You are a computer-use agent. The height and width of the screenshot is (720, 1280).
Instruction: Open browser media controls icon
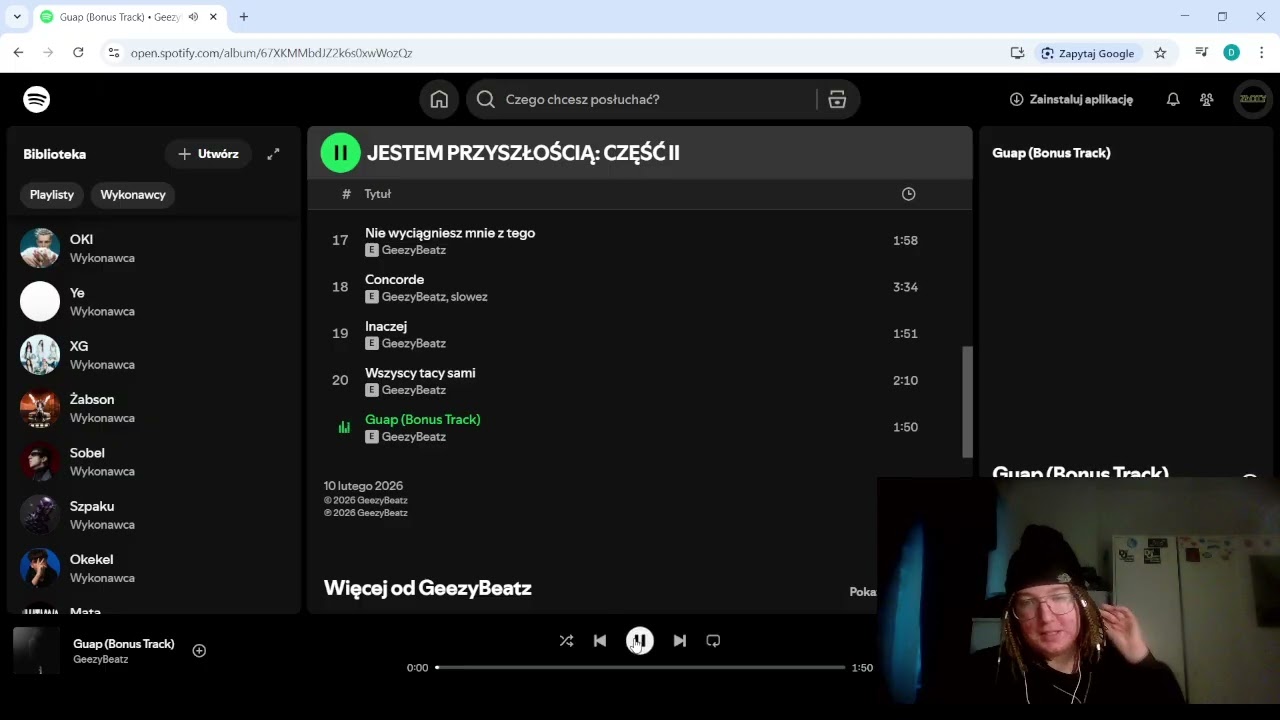tap(1202, 53)
